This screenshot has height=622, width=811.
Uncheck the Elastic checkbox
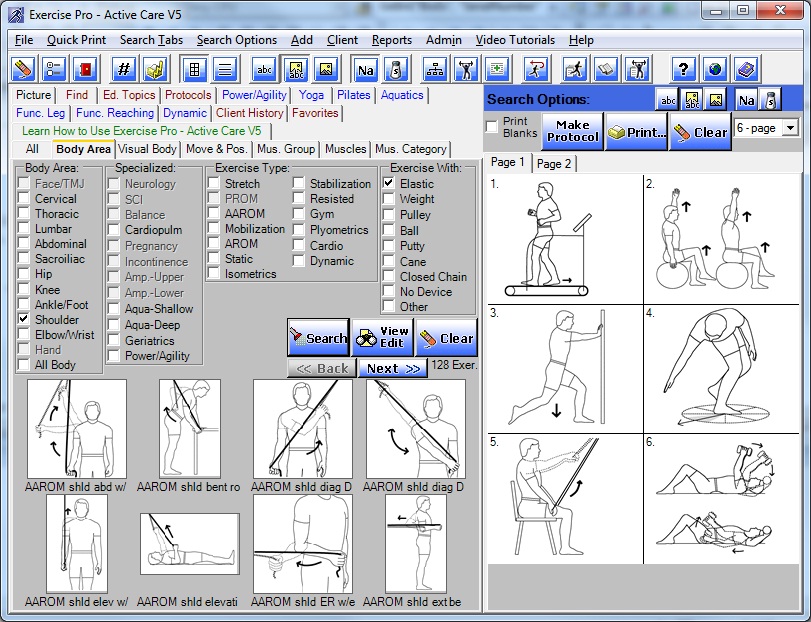pos(389,183)
